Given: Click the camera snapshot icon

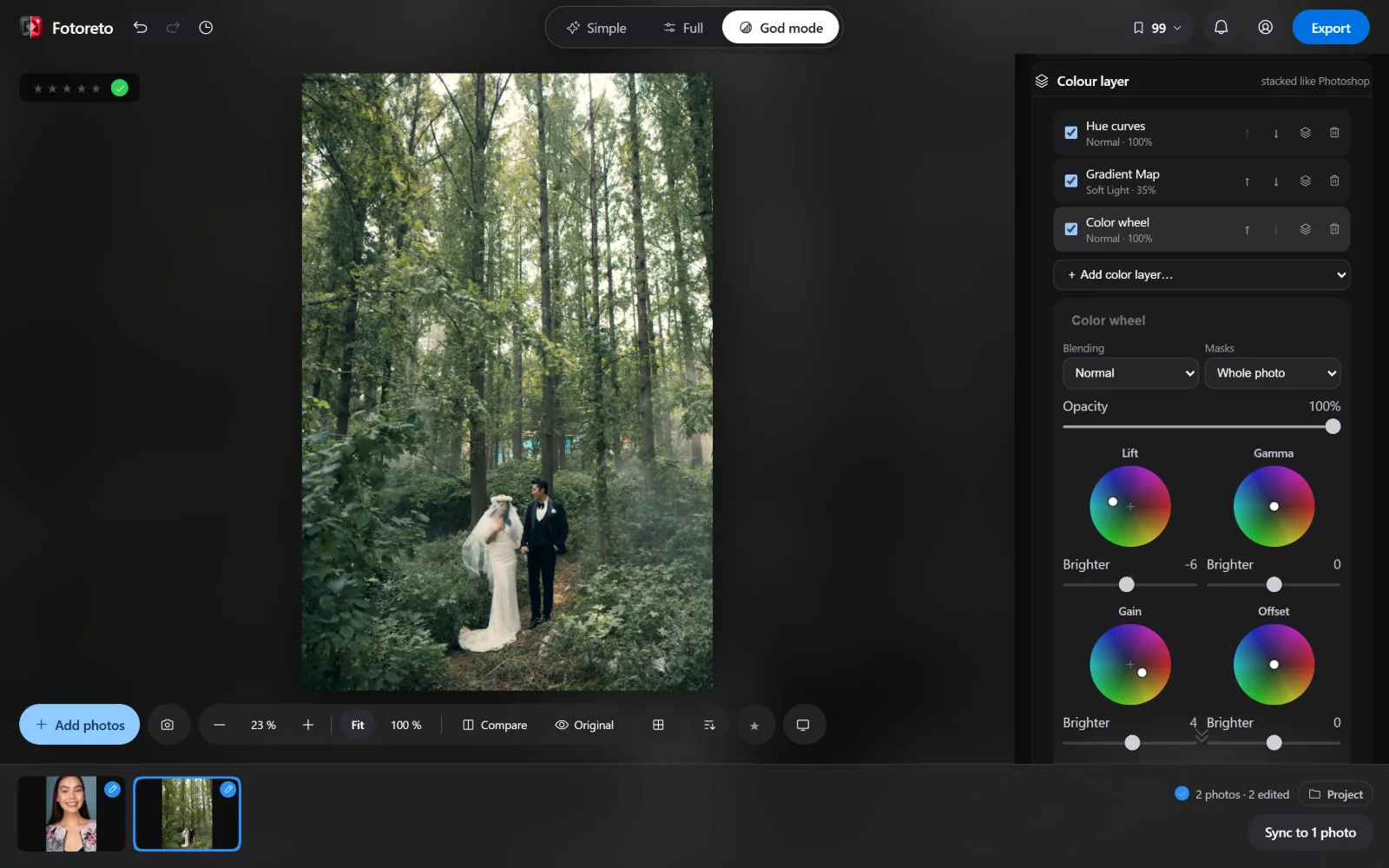Looking at the screenshot, I should coord(168,725).
